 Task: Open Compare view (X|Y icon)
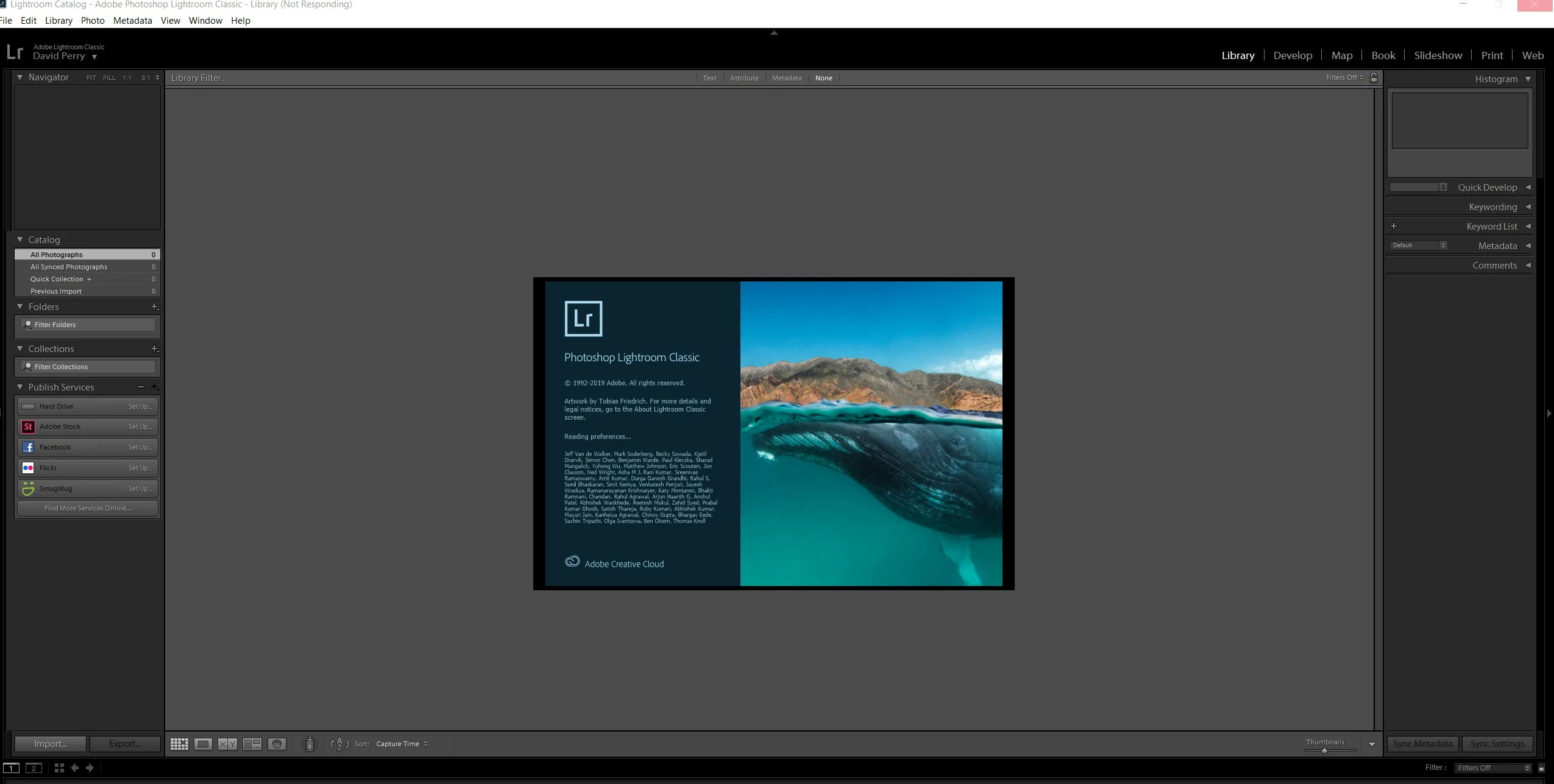tap(227, 744)
